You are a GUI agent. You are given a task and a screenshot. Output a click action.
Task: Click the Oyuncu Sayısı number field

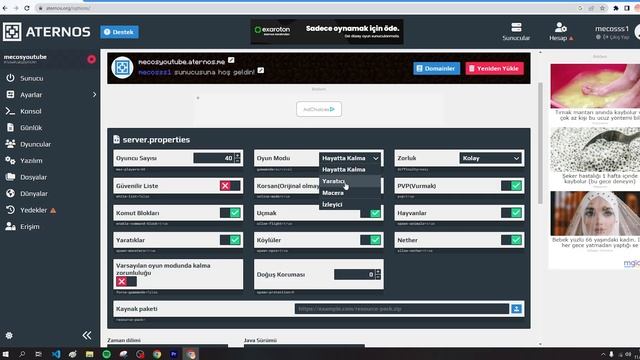pyautogui.click(x=213, y=158)
